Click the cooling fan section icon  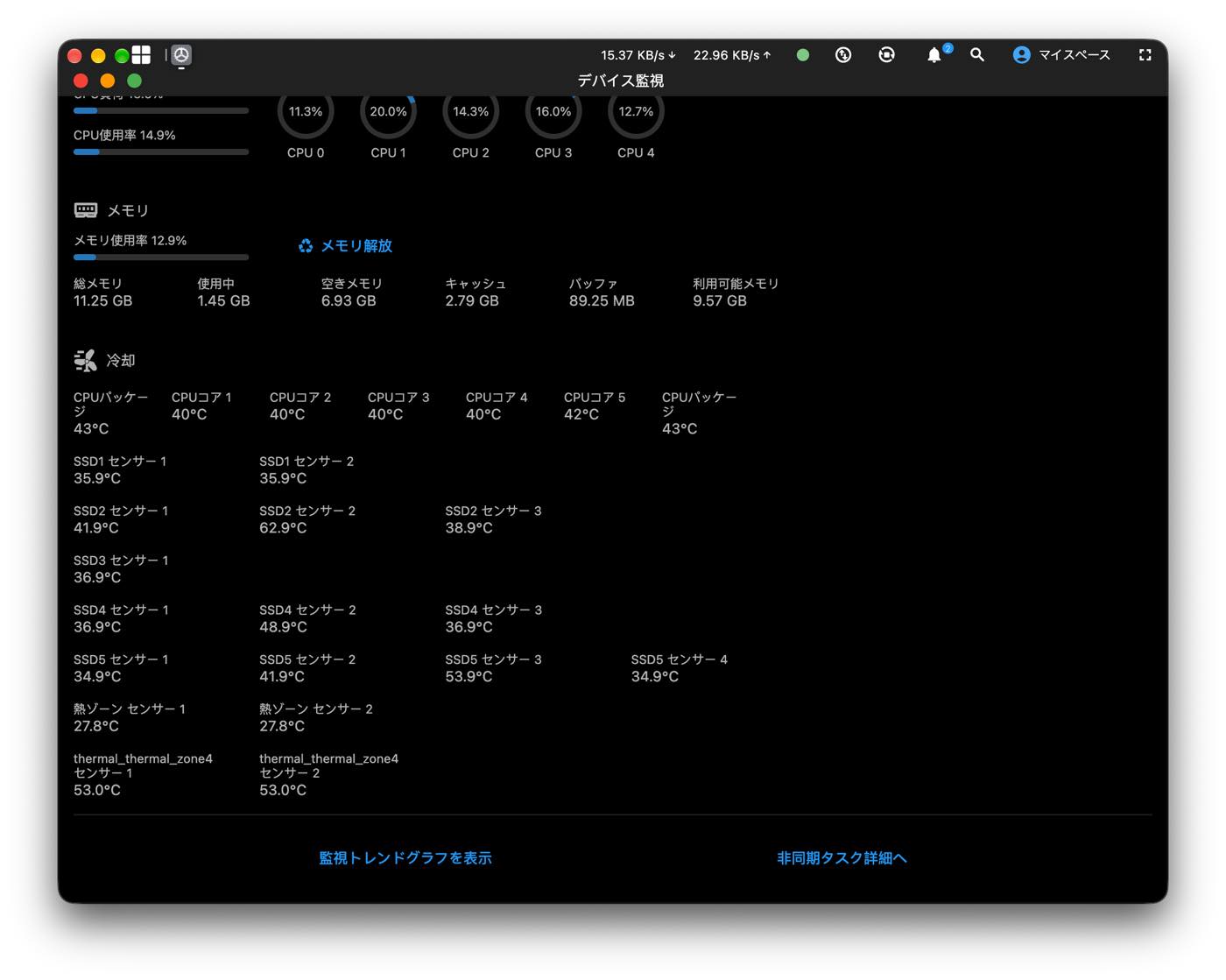[85, 360]
